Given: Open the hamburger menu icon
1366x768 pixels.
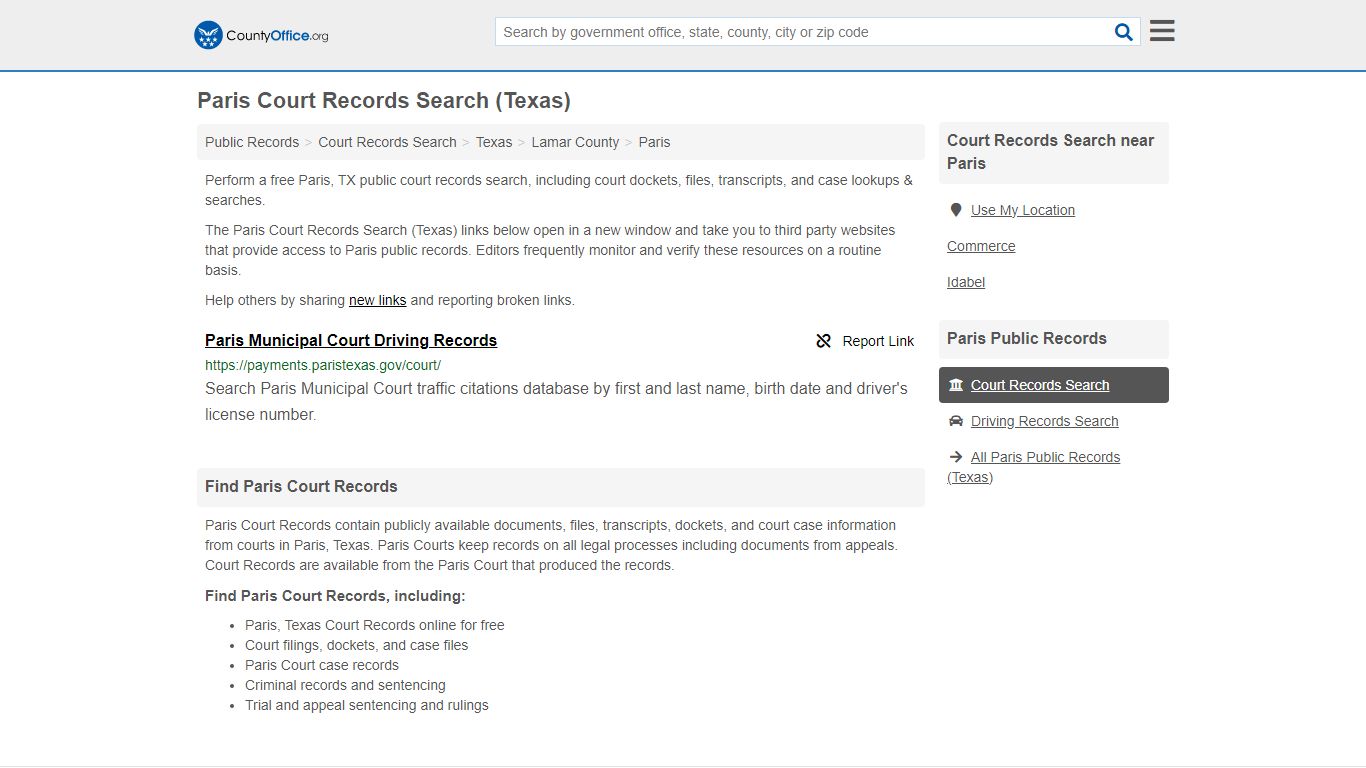Looking at the screenshot, I should pos(1162,31).
